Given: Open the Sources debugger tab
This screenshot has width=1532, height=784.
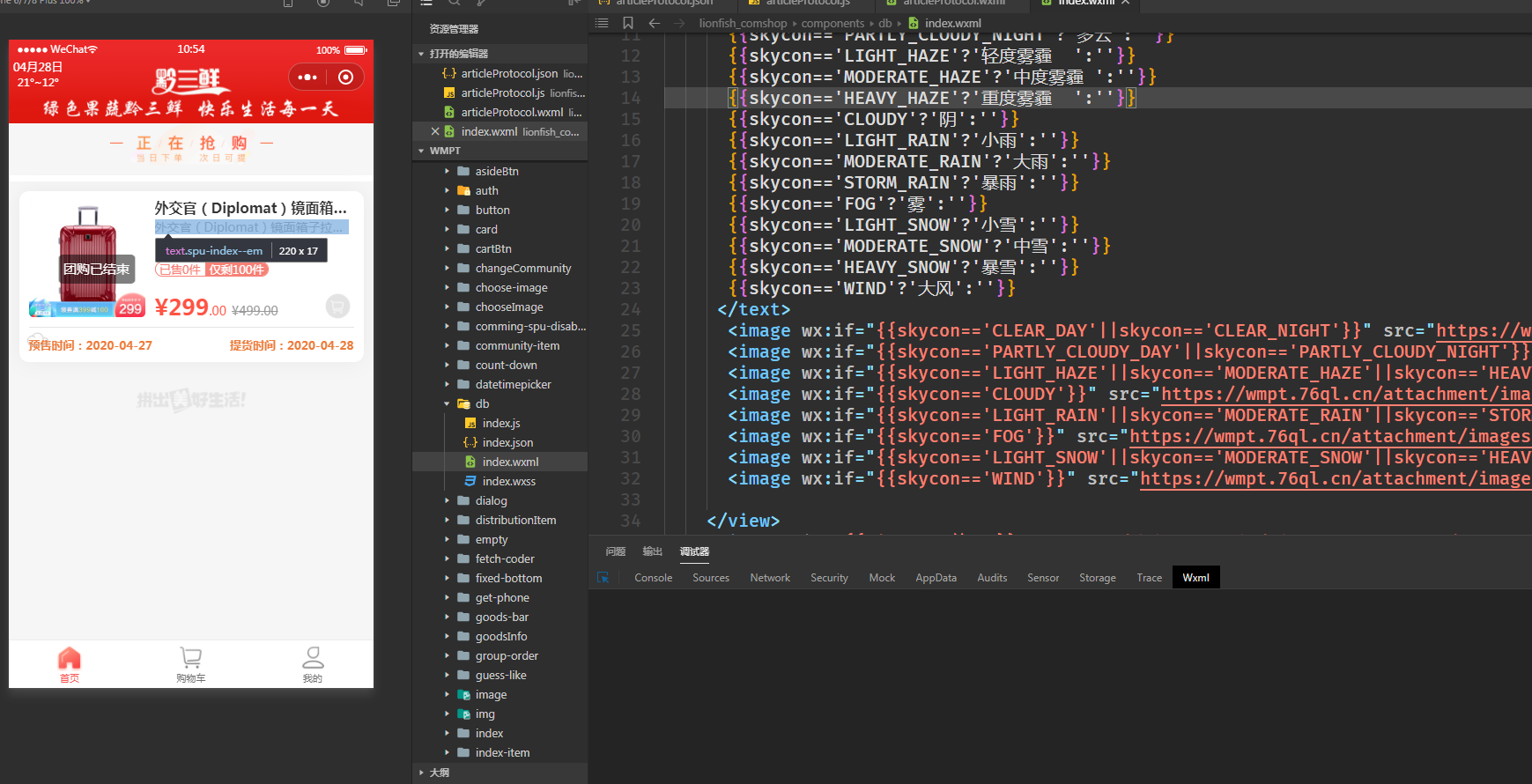Looking at the screenshot, I should click(711, 578).
